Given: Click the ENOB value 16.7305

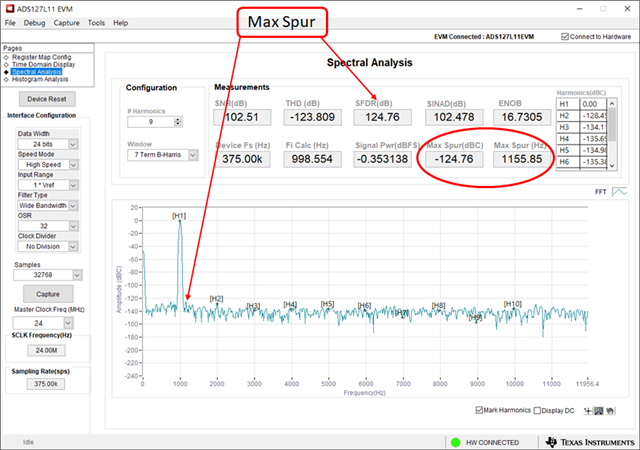Looking at the screenshot, I should pos(522,117).
